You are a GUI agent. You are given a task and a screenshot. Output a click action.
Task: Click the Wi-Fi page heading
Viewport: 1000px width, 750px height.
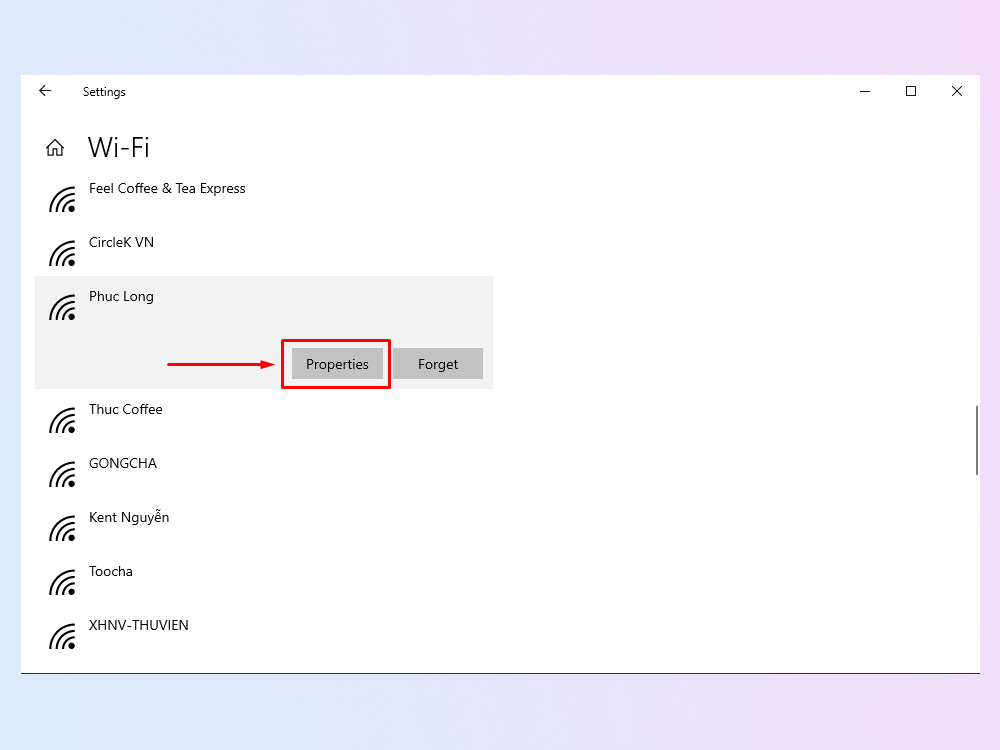(119, 147)
